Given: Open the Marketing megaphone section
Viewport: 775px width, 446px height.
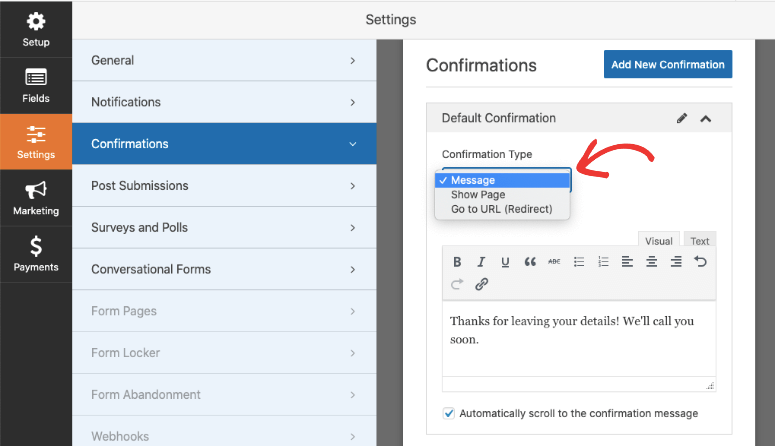Looking at the screenshot, I should pyautogui.click(x=36, y=198).
